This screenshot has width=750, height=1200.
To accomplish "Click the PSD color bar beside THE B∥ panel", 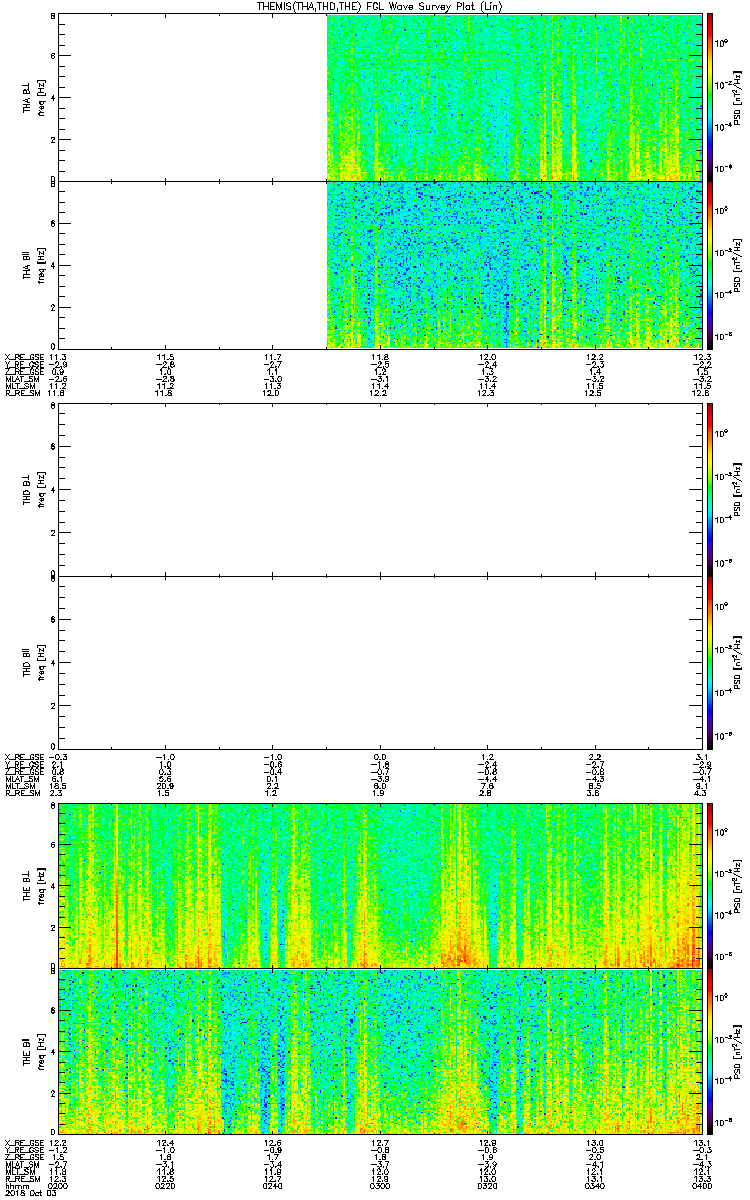I will click(x=710, y=1051).
